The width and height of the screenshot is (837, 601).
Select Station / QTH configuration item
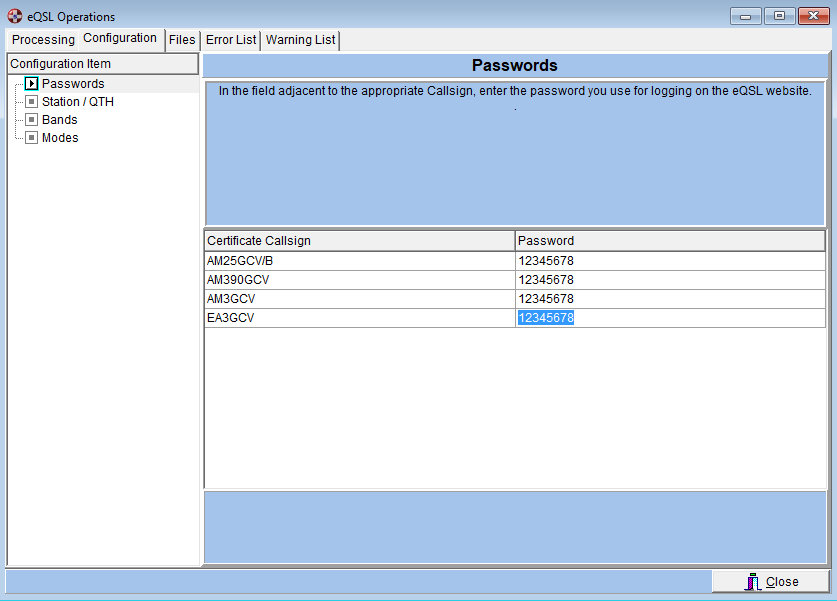[x=78, y=102]
